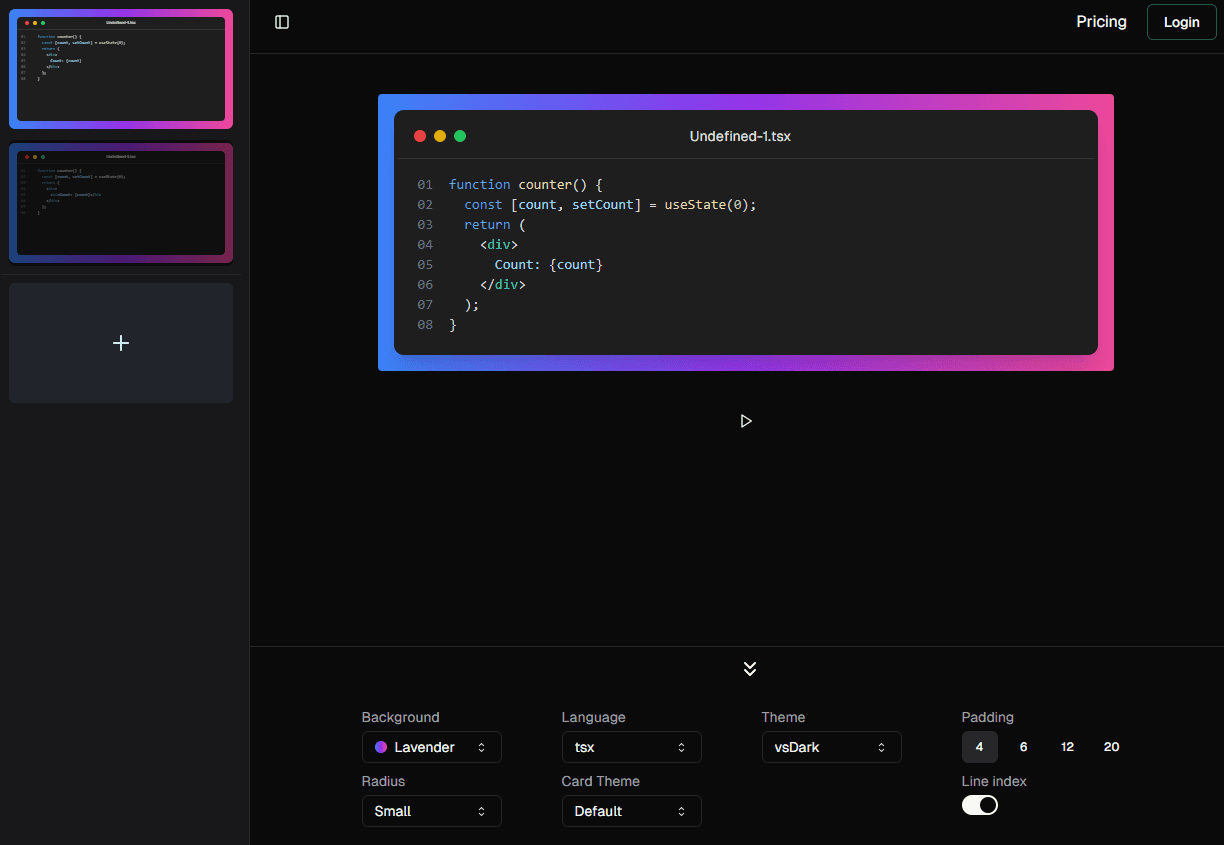Click the yellow dot in code window
Screen dimensions: 1224x845
tap(440, 136)
